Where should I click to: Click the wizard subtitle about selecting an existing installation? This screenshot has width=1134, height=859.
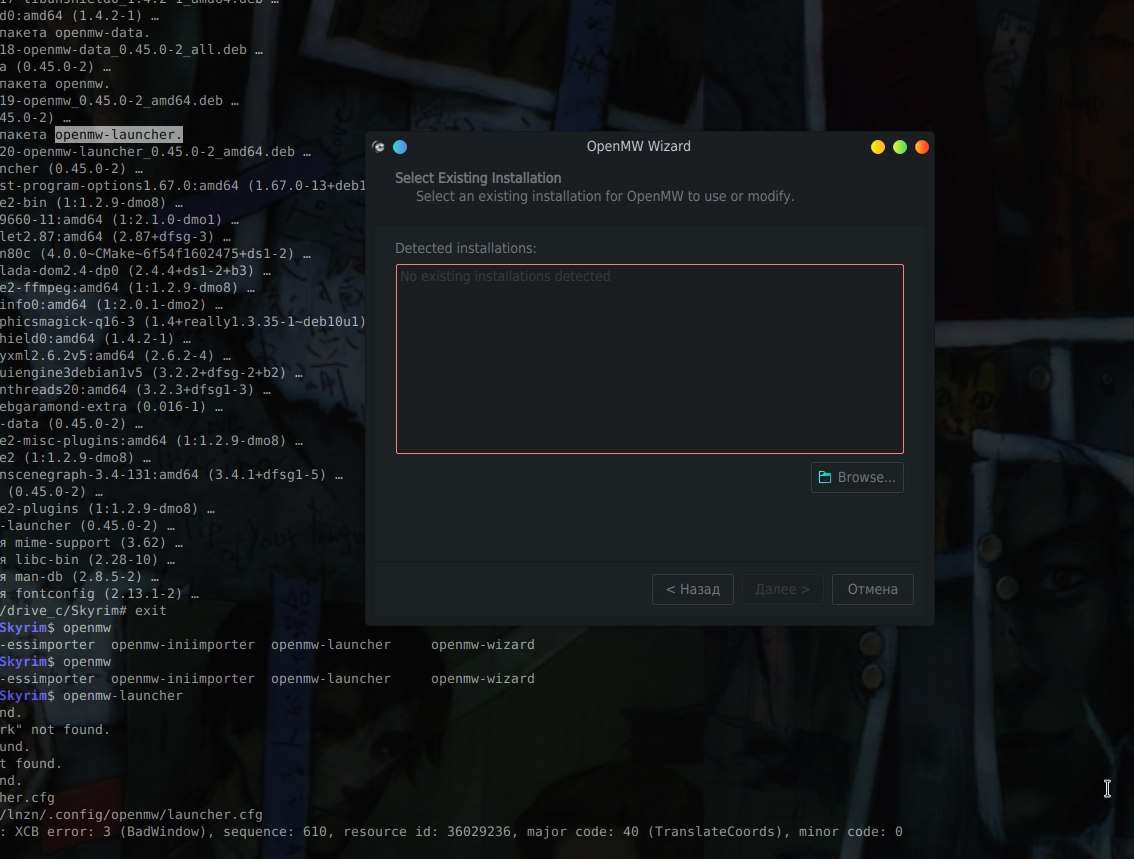click(605, 196)
